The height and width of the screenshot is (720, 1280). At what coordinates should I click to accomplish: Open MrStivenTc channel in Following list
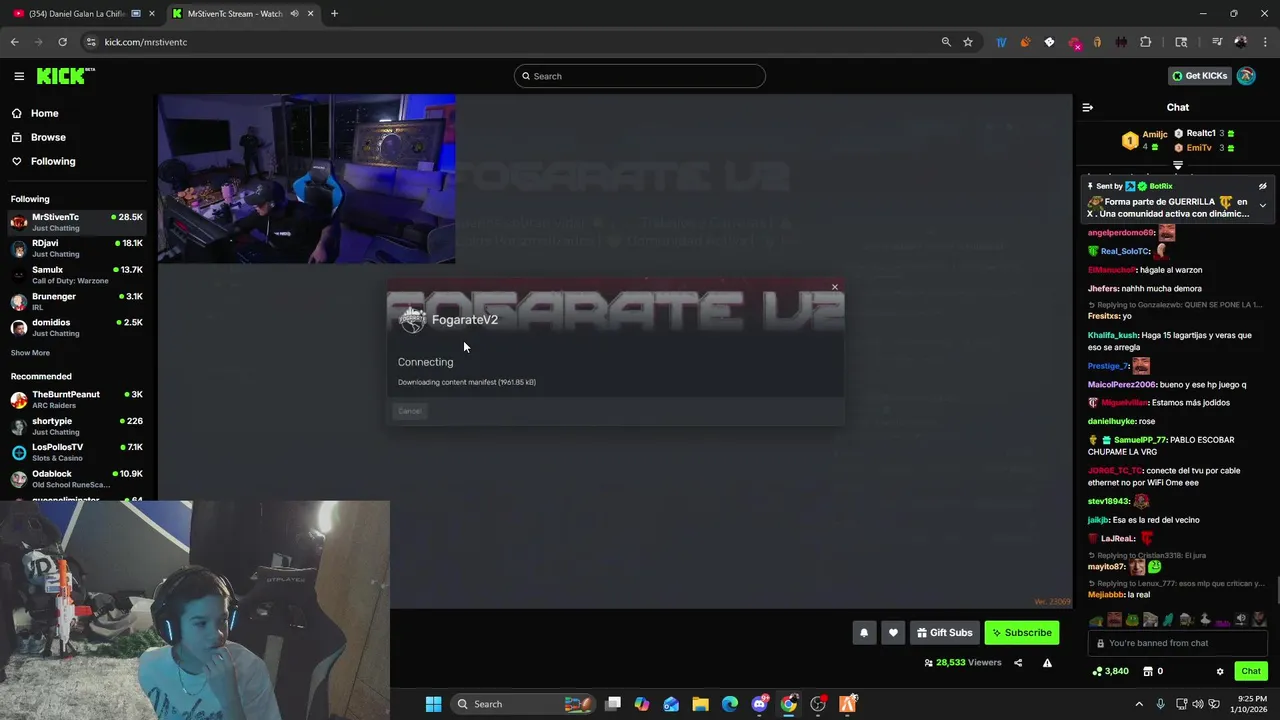(78, 222)
